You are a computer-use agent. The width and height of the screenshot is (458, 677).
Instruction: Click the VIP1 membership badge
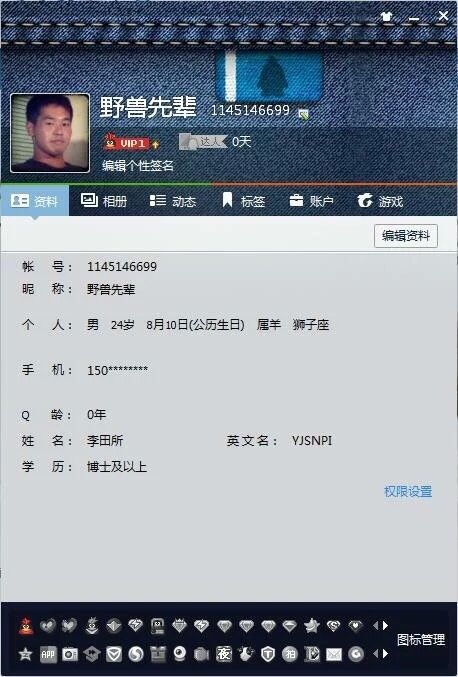pyautogui.click(x=131, y=143)
